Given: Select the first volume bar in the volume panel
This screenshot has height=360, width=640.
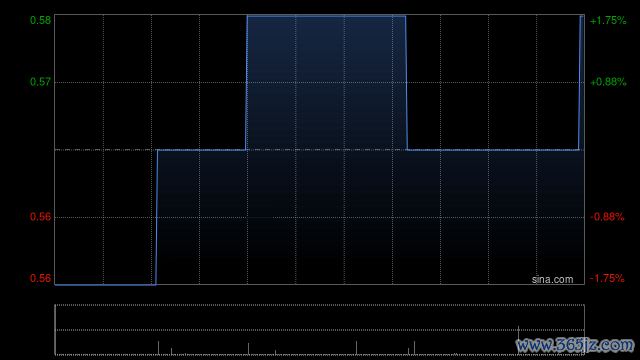Looking at the screenshot, I should pyautogui.click(x=158, y=348).
